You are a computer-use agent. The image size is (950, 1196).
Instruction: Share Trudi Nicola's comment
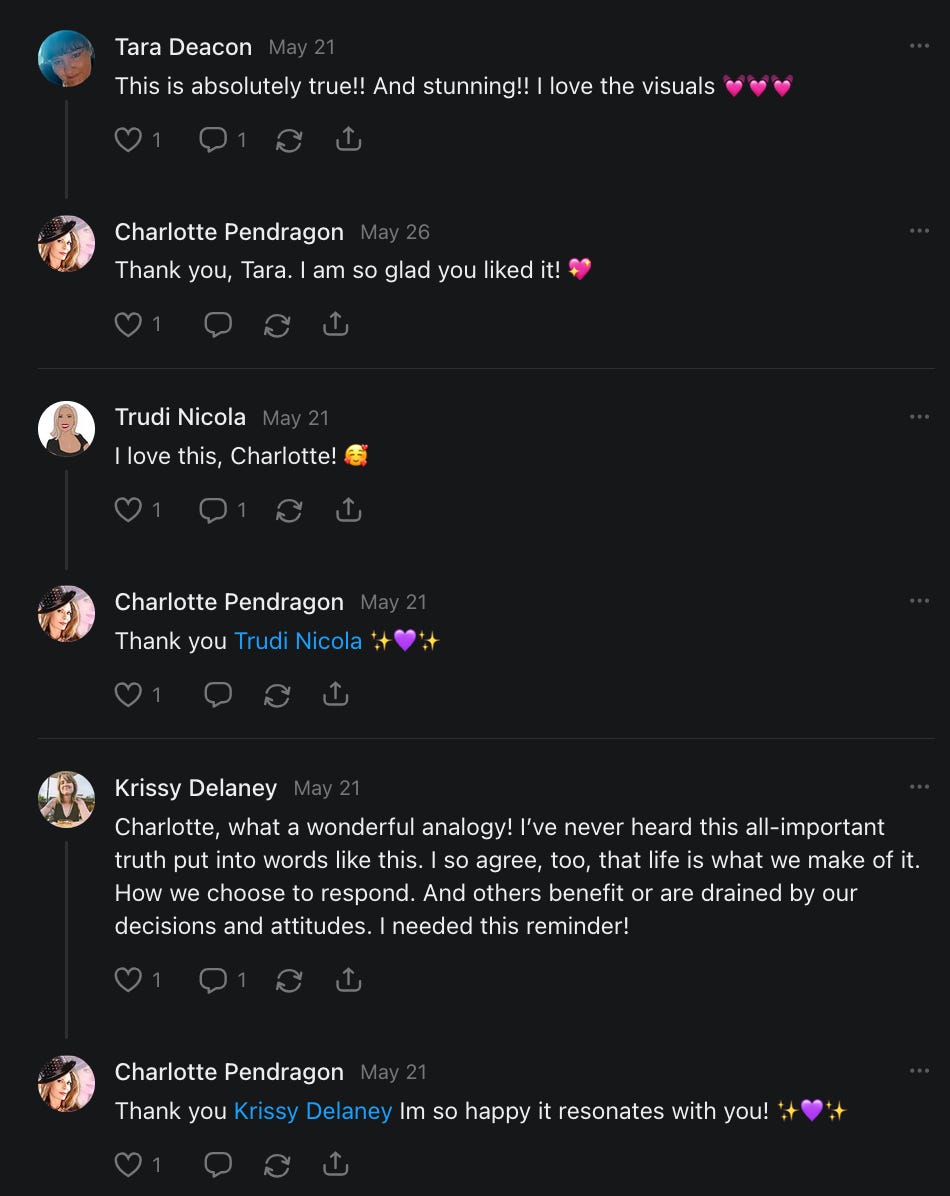click(x=349, y=509)
